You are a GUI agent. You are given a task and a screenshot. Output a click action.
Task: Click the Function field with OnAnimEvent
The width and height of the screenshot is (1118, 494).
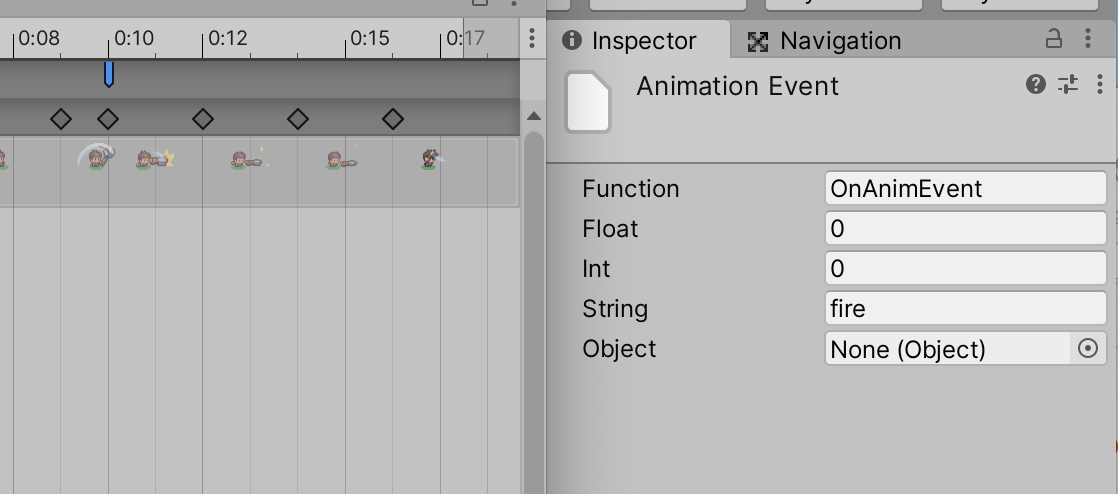965,188
